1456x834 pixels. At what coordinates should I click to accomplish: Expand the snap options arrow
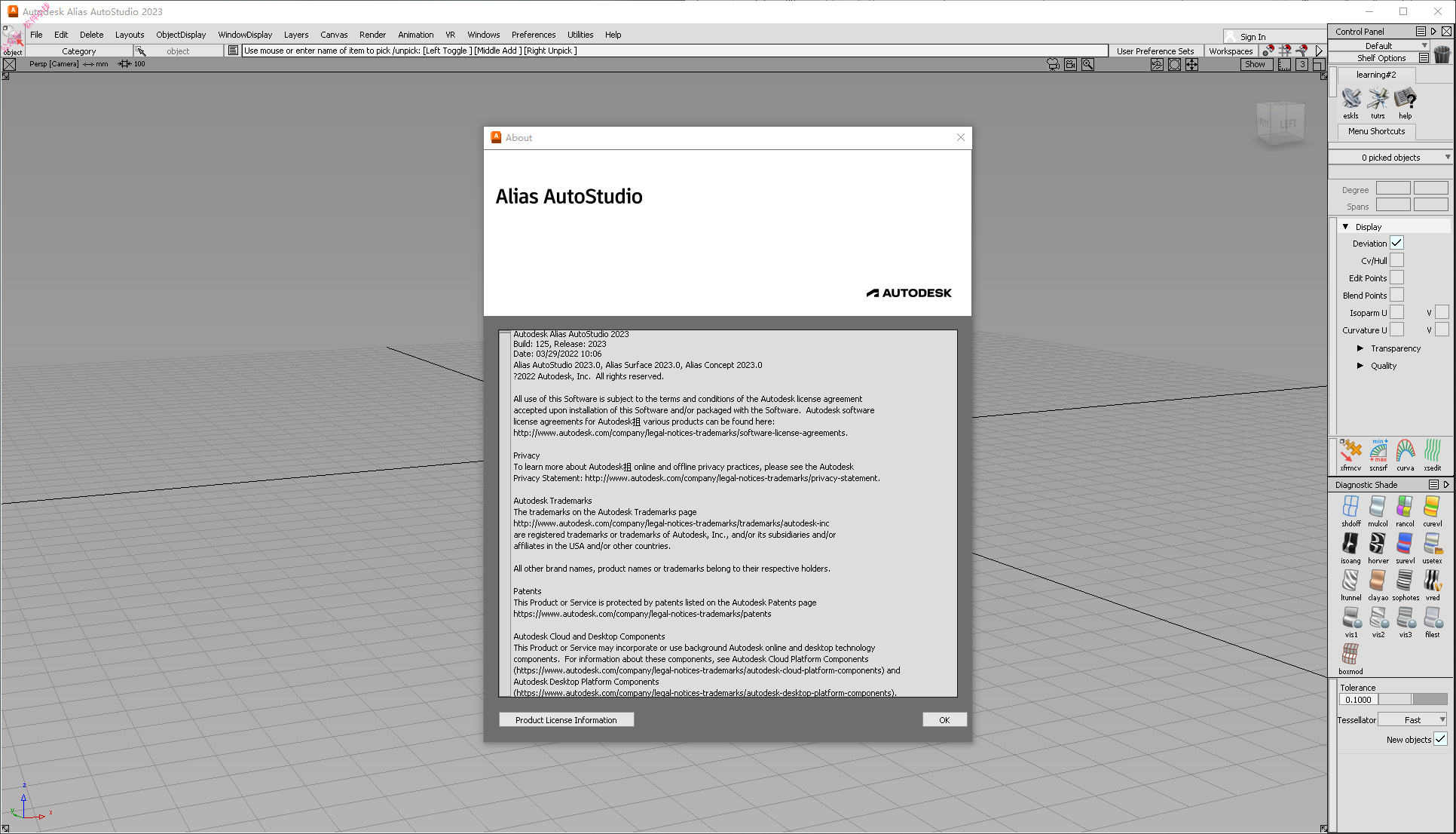1319,51
